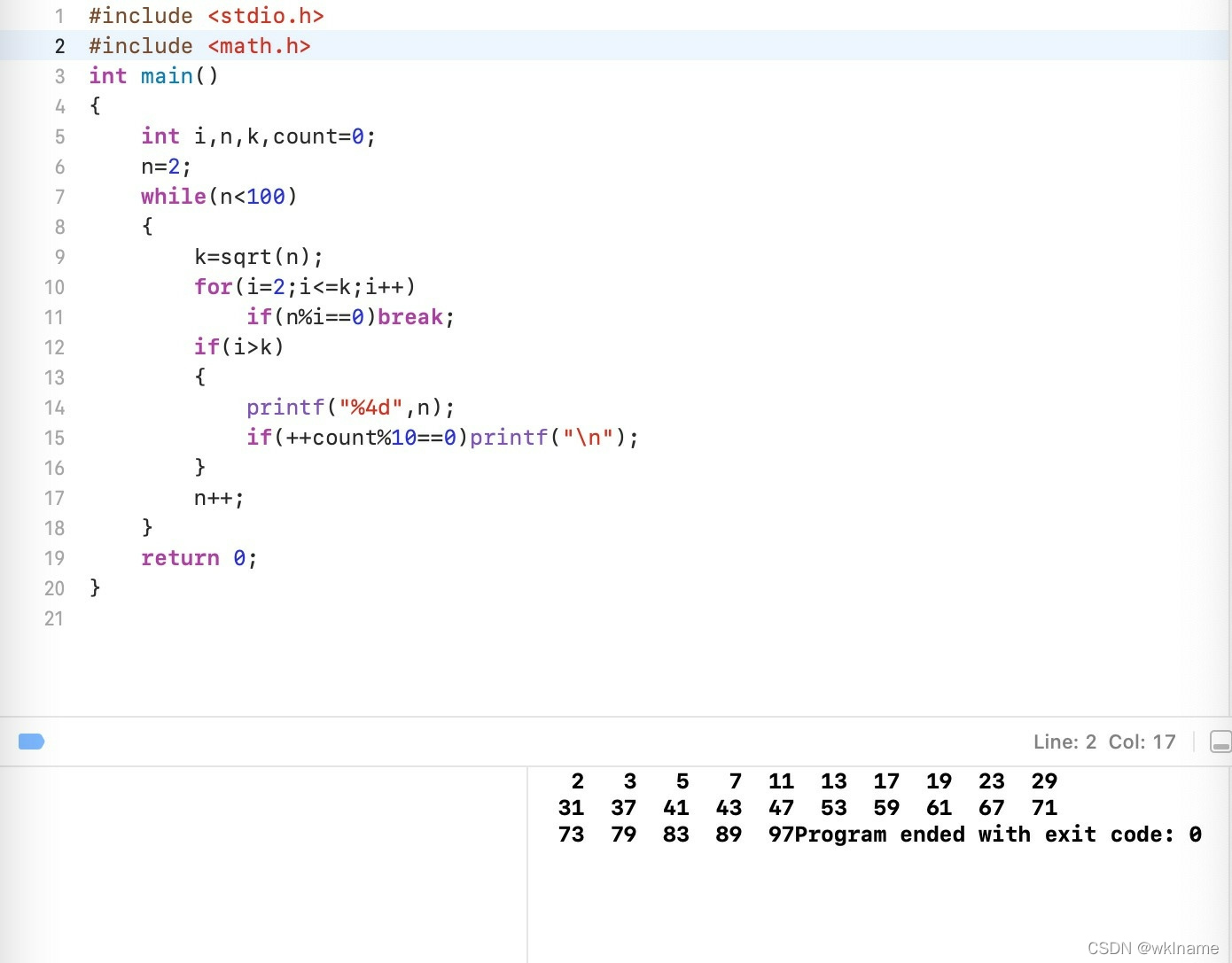This screenshot has height=963, width=1232.
Task: Click the 'printf("%4d",n);' statement
Action: pyautogui.click(x=351, y=408)
